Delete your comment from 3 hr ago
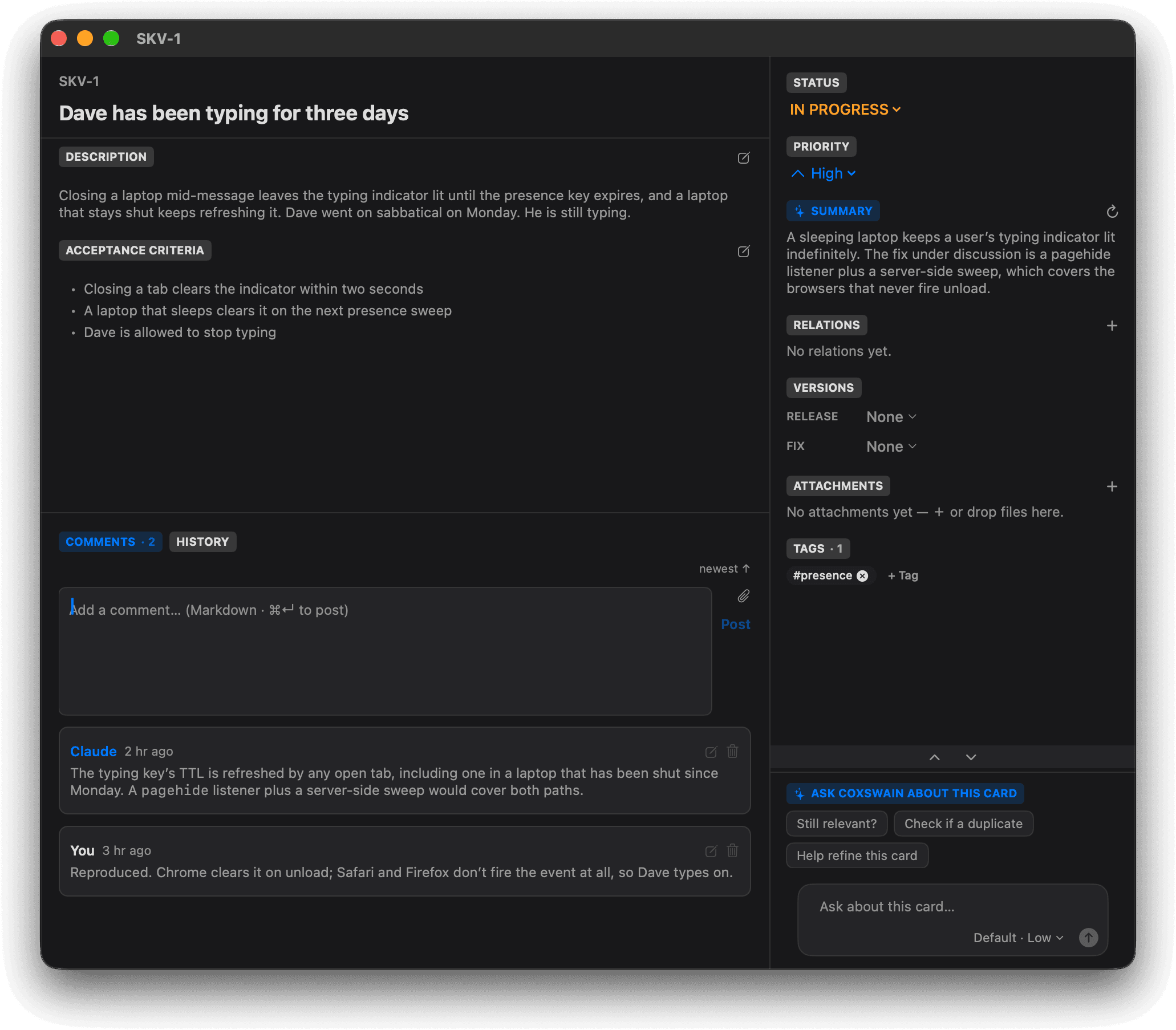Viewport: 1176px width, 1030px height. coord(732,851)
